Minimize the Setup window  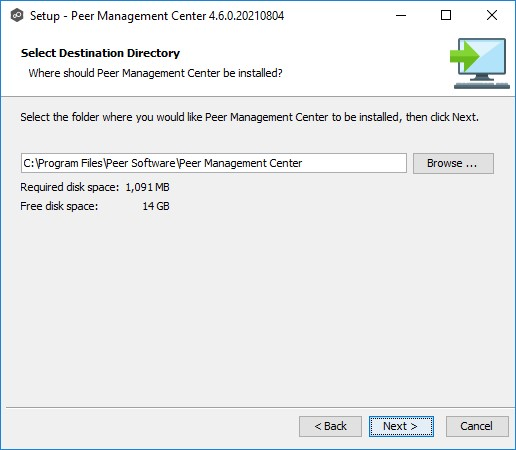[401, 15]
